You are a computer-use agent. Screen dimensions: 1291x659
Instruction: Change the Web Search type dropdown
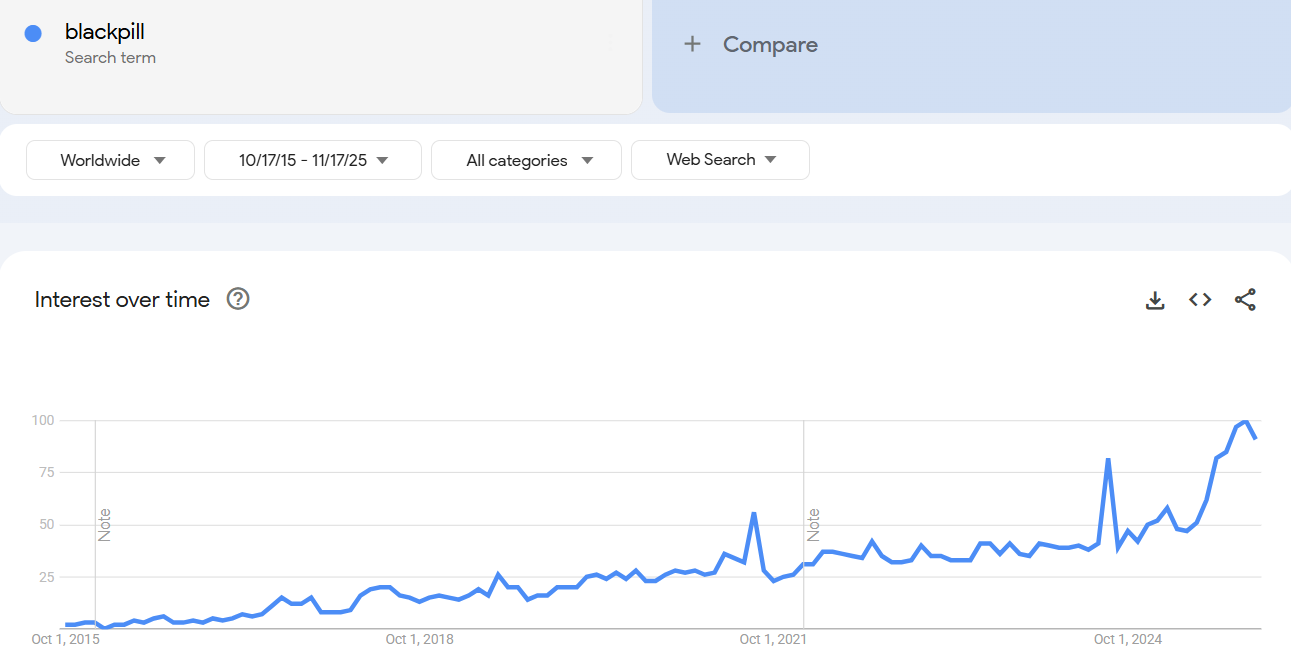point(720,160)
